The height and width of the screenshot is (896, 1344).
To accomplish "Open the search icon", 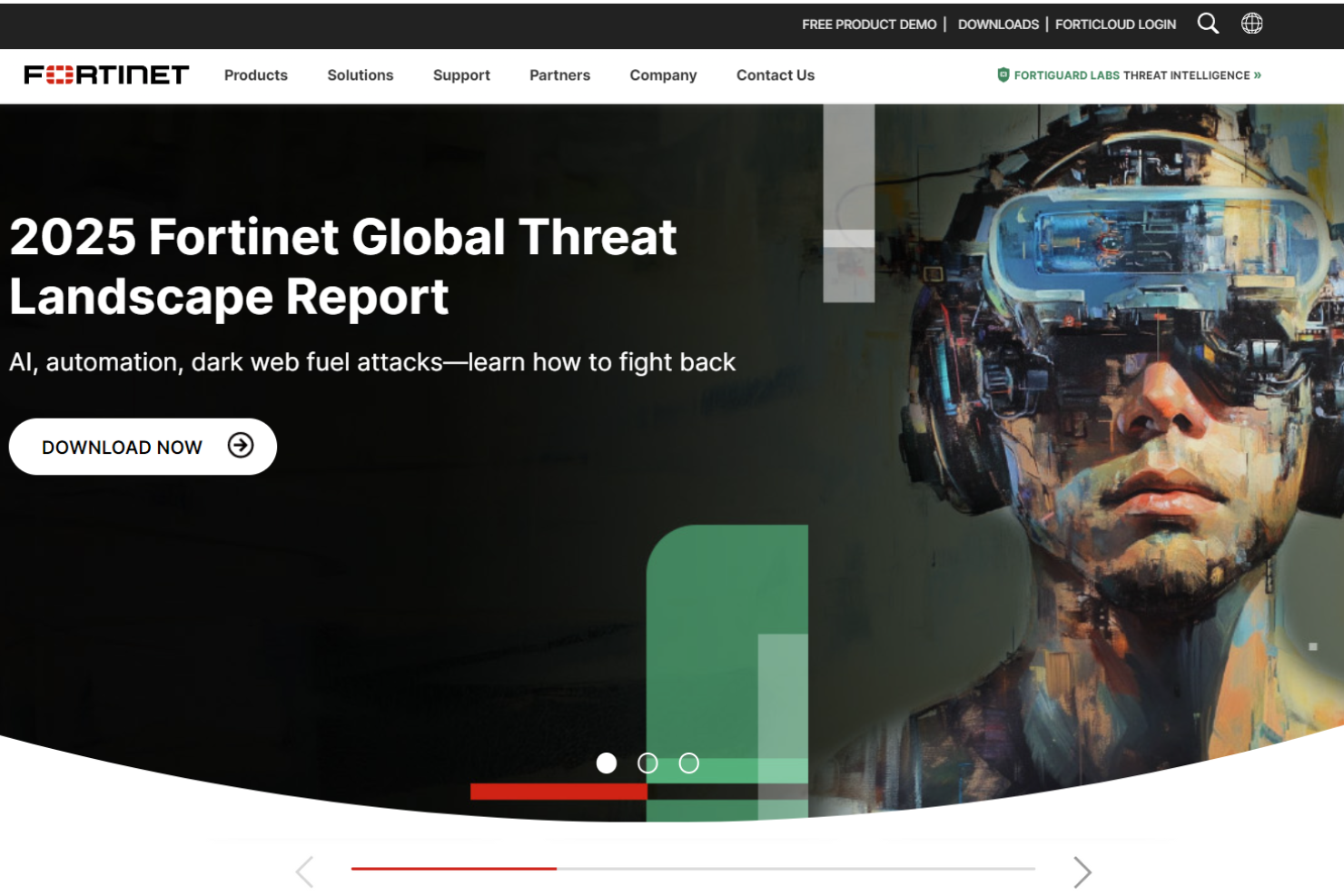I will [1209, 24].
